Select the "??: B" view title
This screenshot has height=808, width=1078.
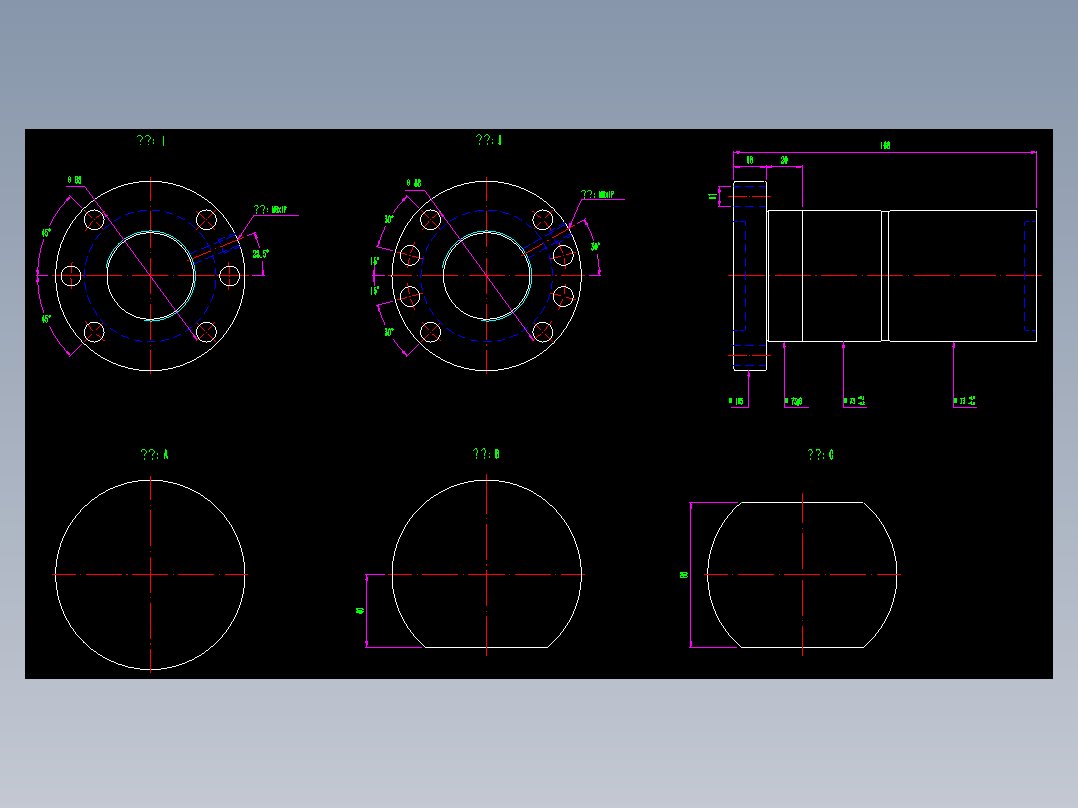(x=486, y=454)
